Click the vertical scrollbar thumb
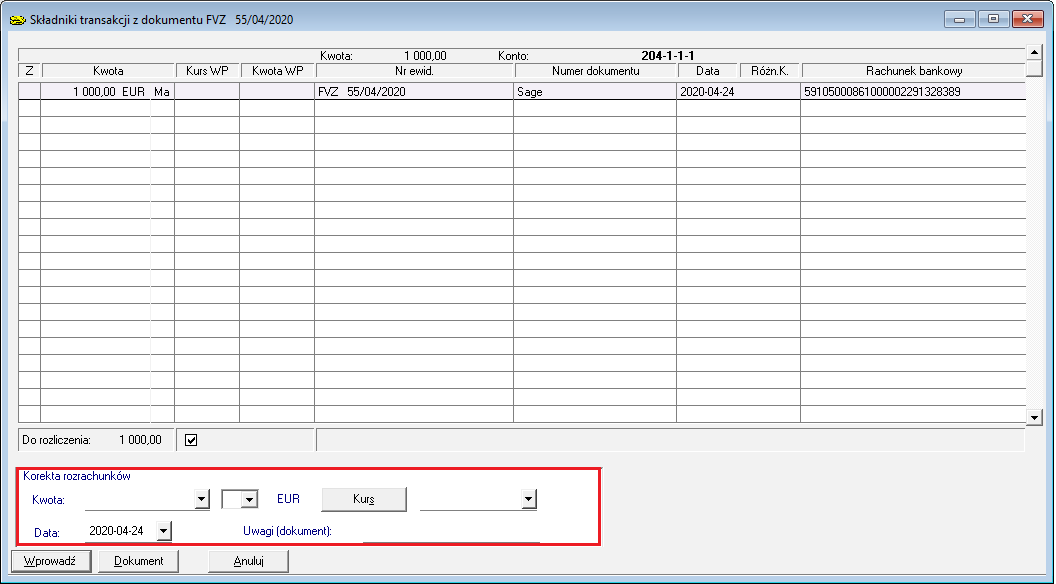Screen dimensions: 1056x584 (1035, 68)
